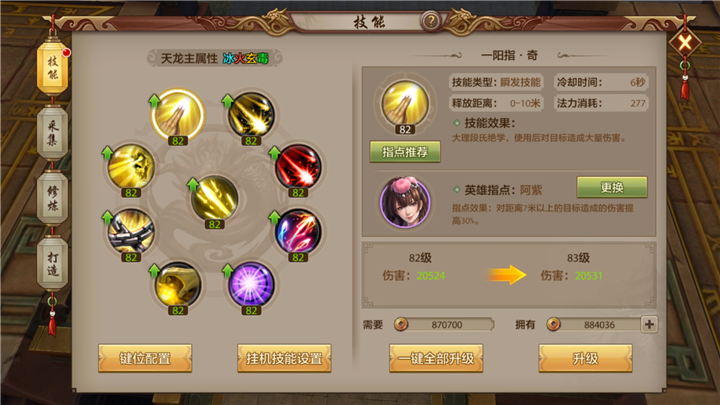Select the multicolor swirl skill icon
Viewport: 720px width, 405px height.
coord(298,232)
